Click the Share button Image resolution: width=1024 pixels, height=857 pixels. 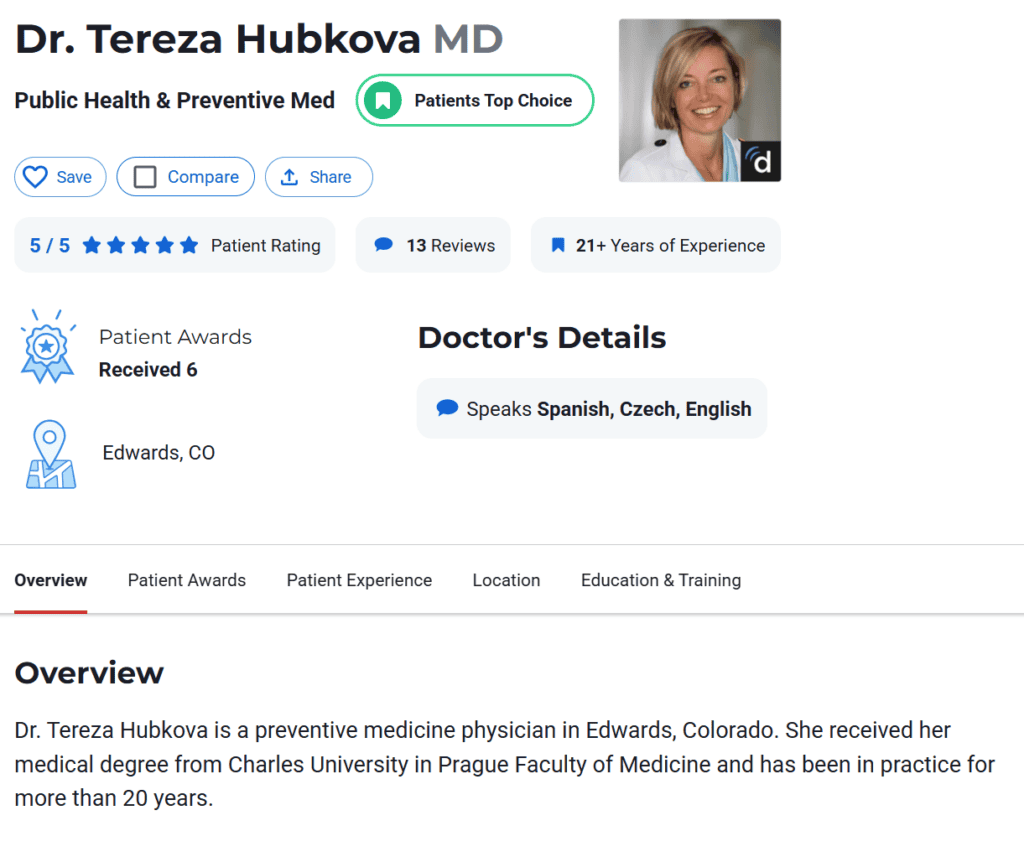pyautogui.click(x=319, y=177)
